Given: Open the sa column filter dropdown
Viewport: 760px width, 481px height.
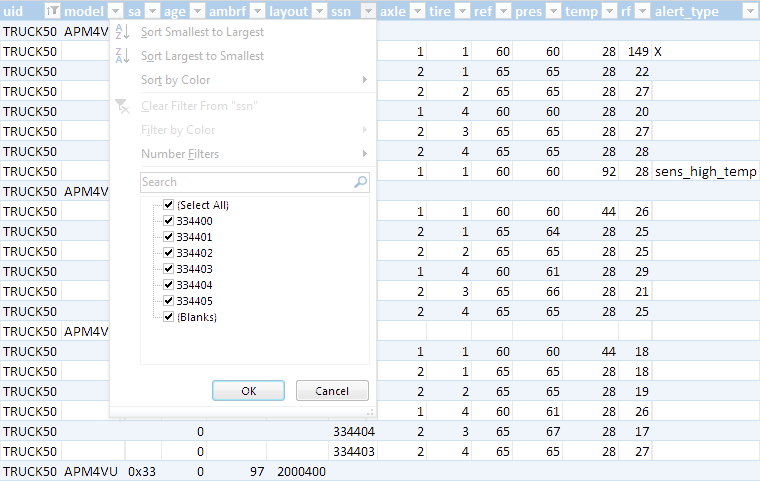Looking at the screenshot, I should pos(152,11).
